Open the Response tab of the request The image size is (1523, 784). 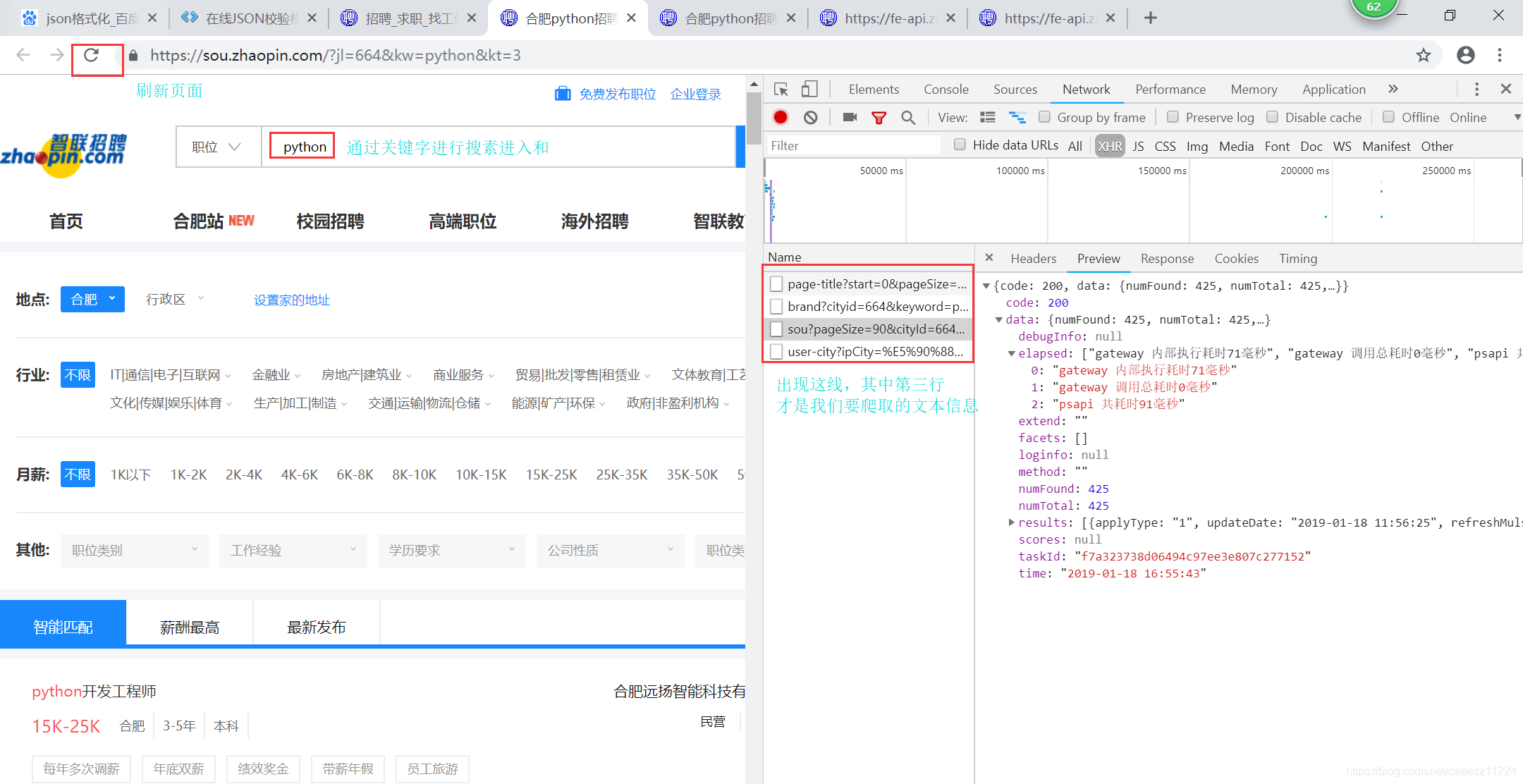pos(1167,259)
